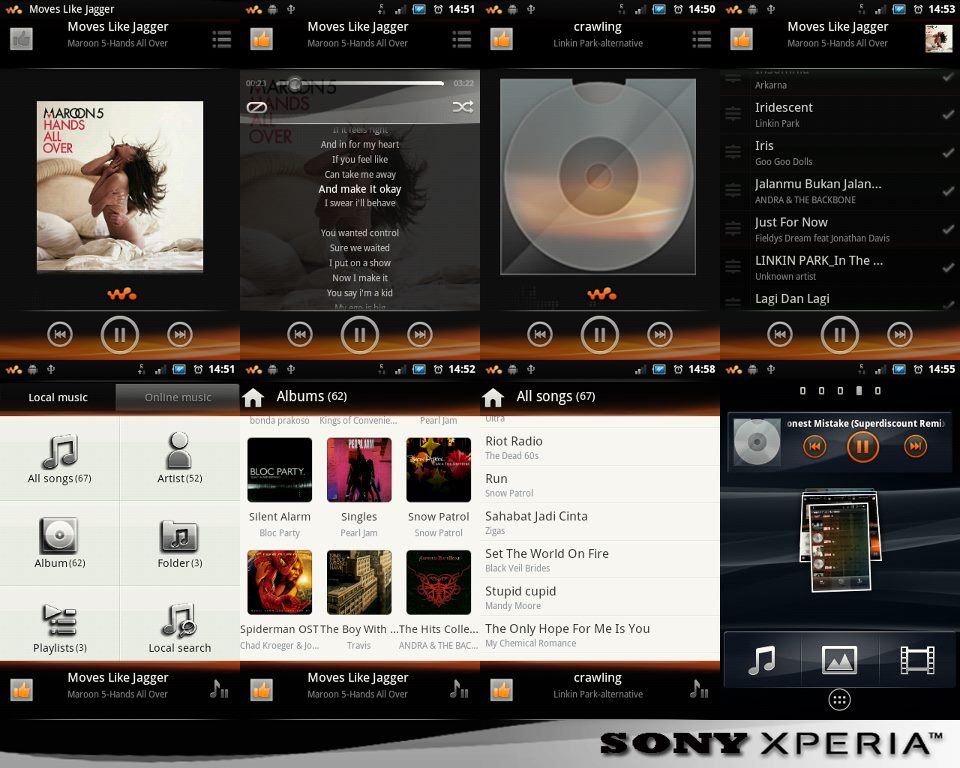Viewport: 960px width, 768px height.
Task: Open the gallery picture shortcut on the home dock
Action: pos(839,660)
